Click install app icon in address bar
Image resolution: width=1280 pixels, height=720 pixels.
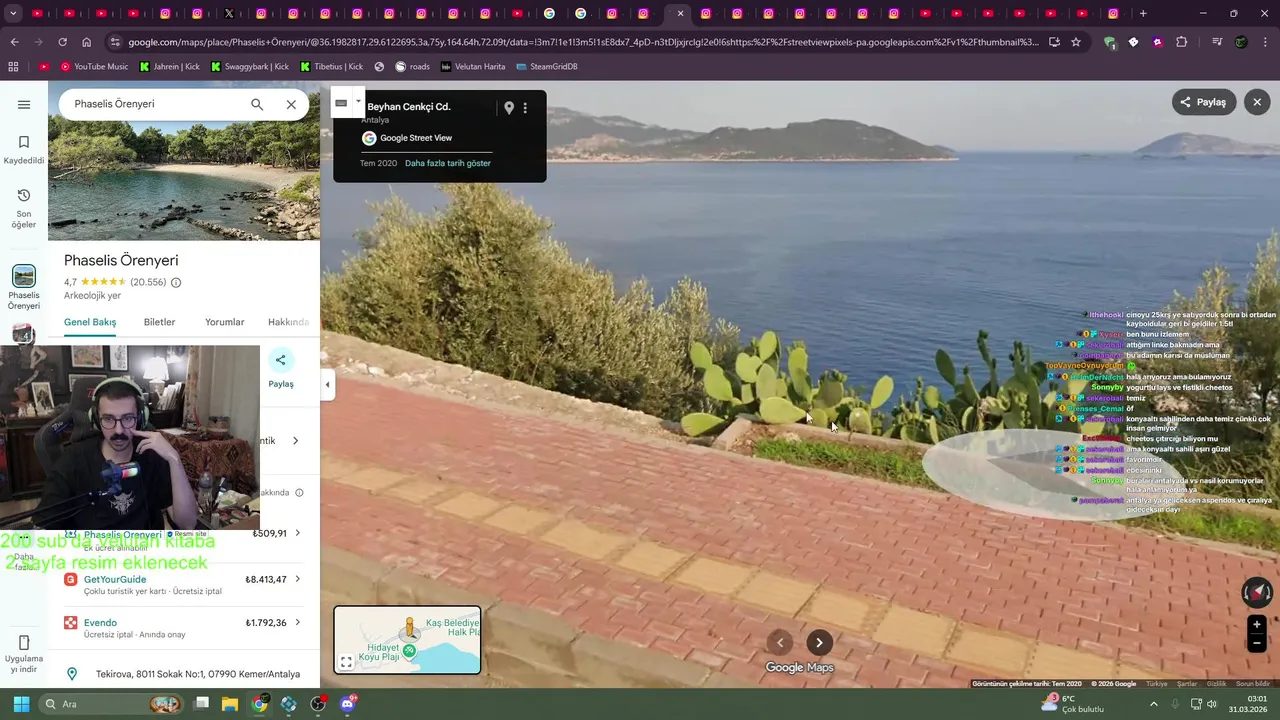click(x=1054, y=42)
